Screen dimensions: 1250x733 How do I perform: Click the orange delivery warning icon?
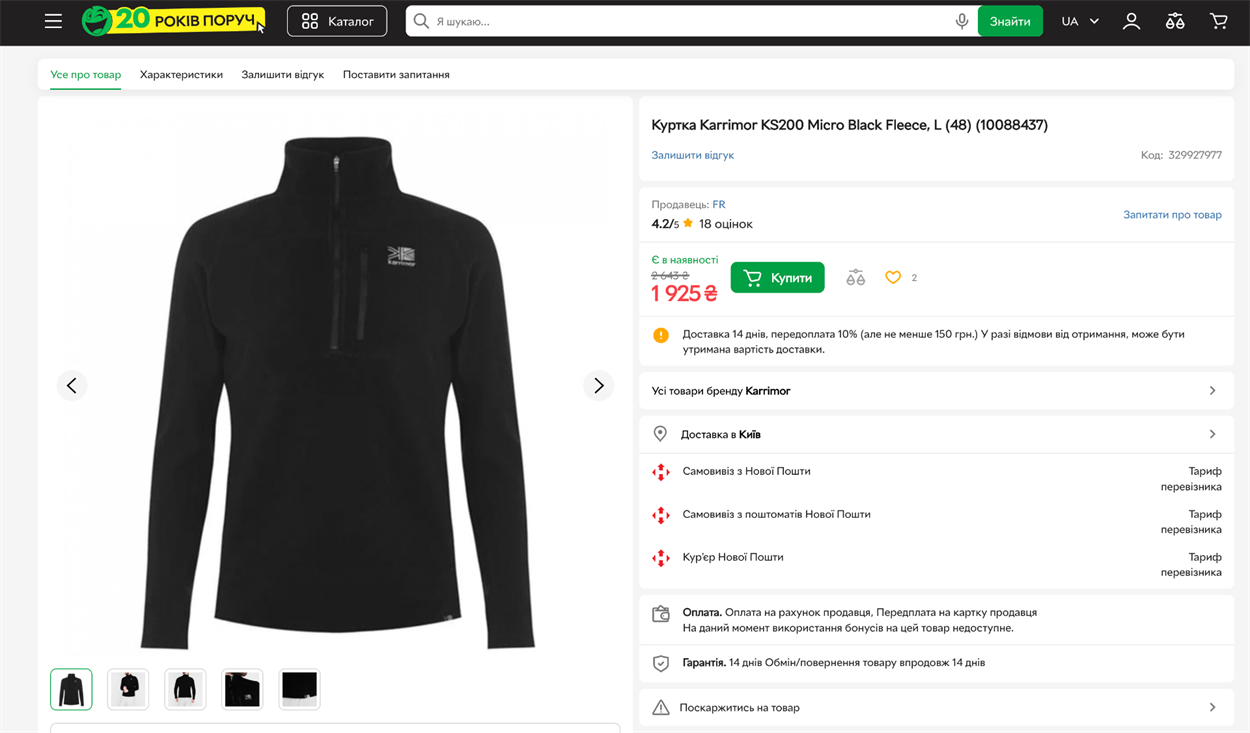click(661, 335)
